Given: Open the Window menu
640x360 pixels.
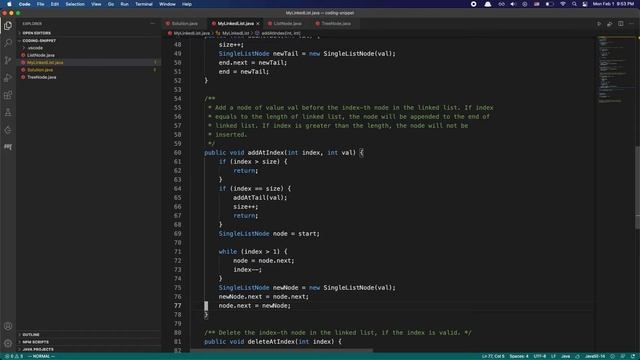Looking at the screenshot, I should (x=167, y=4).
